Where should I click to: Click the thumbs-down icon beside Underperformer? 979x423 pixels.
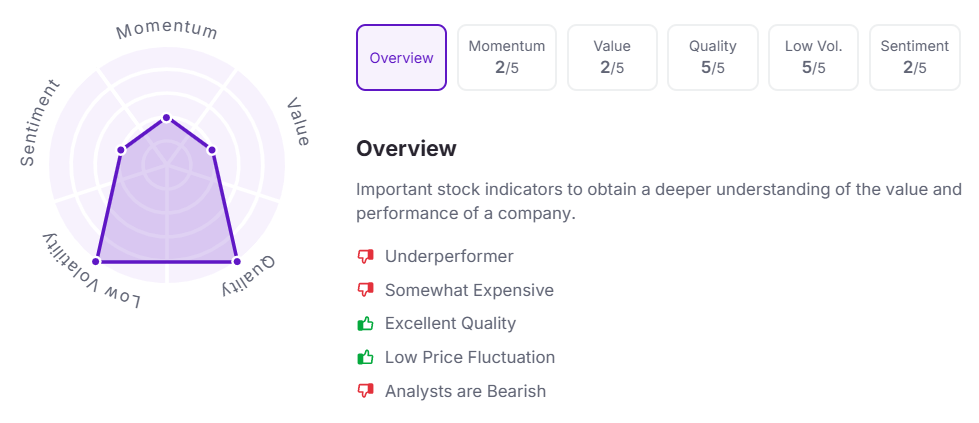(365, 257)
